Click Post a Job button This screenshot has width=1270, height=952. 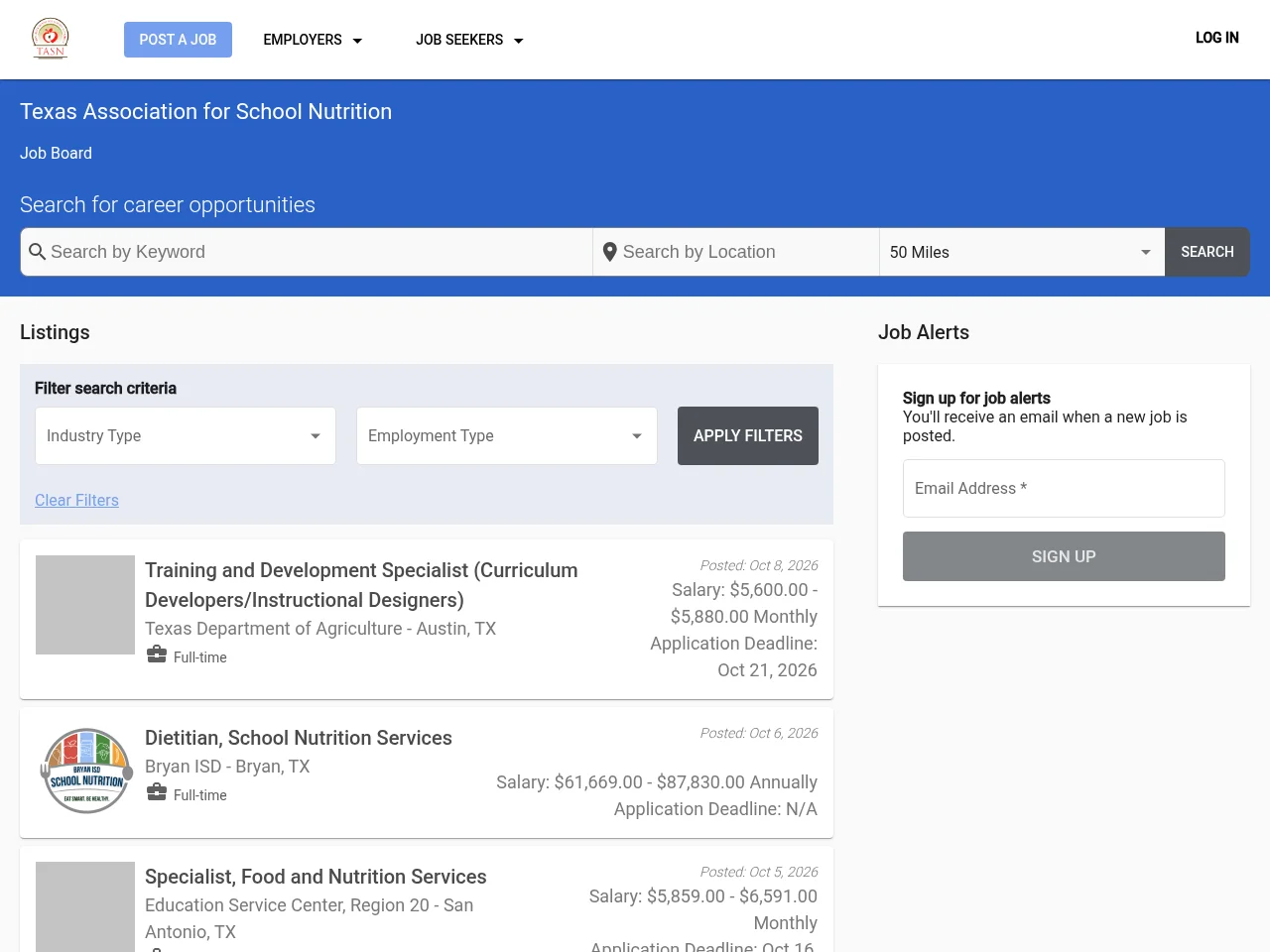(x=178, y=40)
